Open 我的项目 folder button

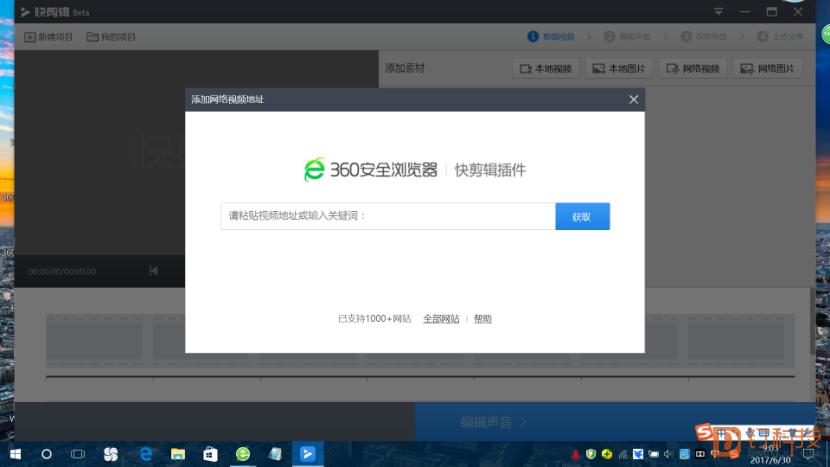pos(111,37)
